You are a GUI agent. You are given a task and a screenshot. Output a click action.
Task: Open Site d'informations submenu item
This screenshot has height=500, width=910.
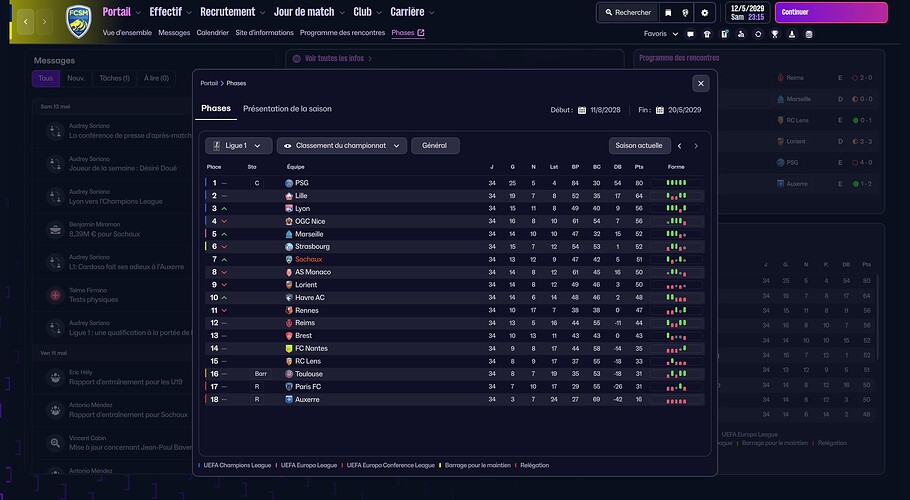[264, 33]
